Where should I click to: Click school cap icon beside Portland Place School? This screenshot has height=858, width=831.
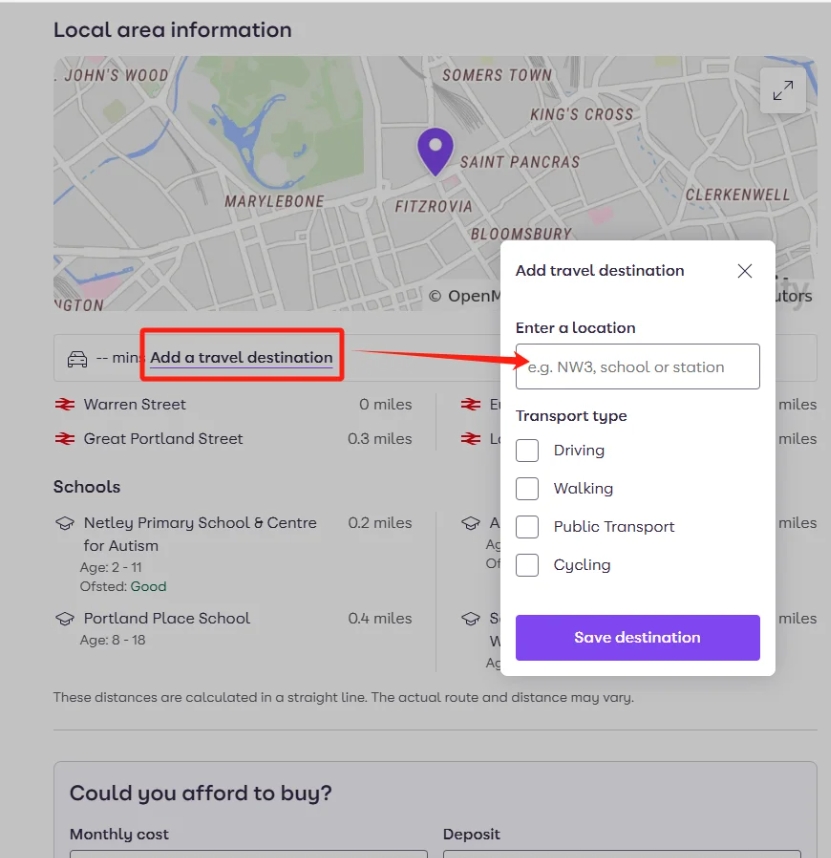pos(65,619)
